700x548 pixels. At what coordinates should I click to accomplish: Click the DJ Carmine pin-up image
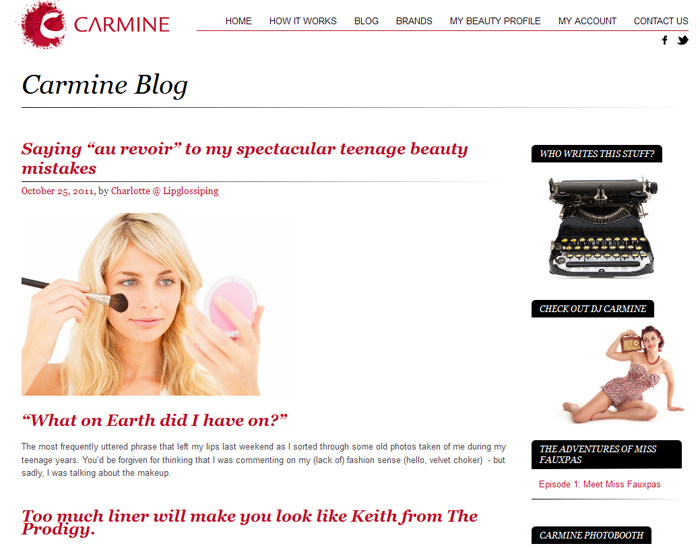click(622, 374)
